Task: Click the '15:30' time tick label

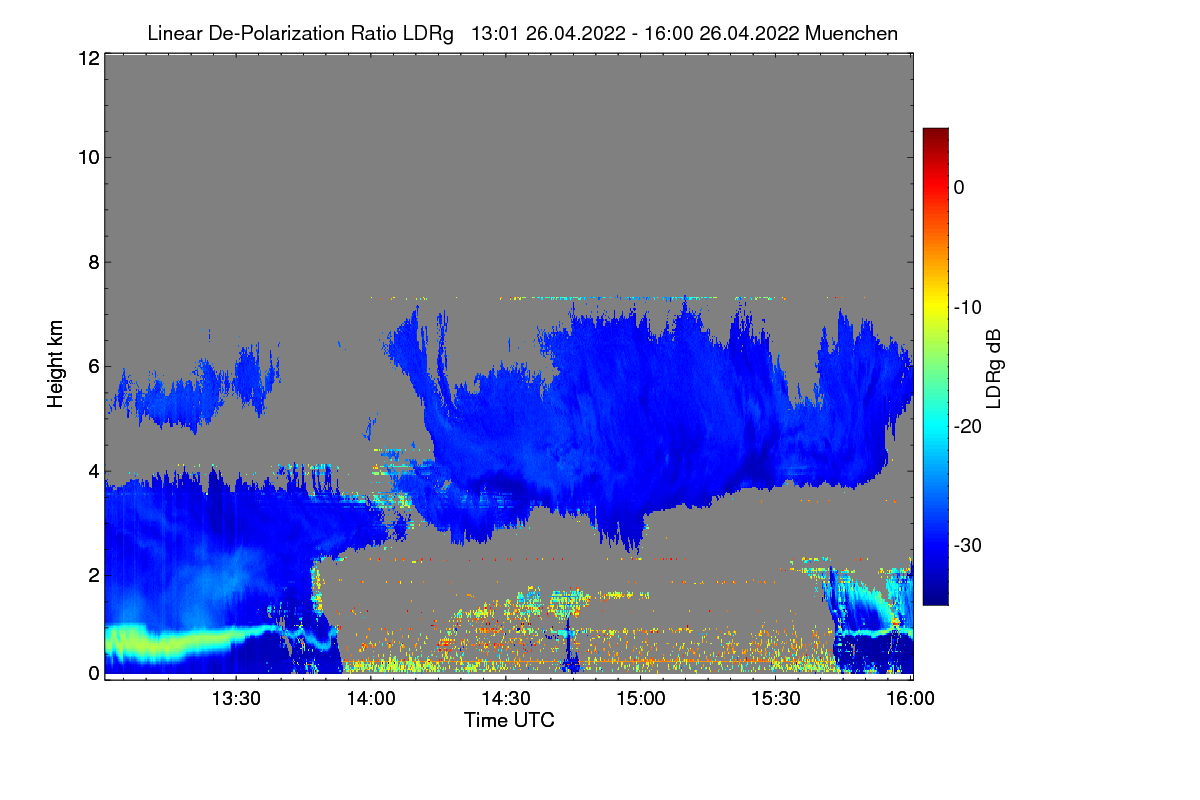Action: [x=777, y=697]
